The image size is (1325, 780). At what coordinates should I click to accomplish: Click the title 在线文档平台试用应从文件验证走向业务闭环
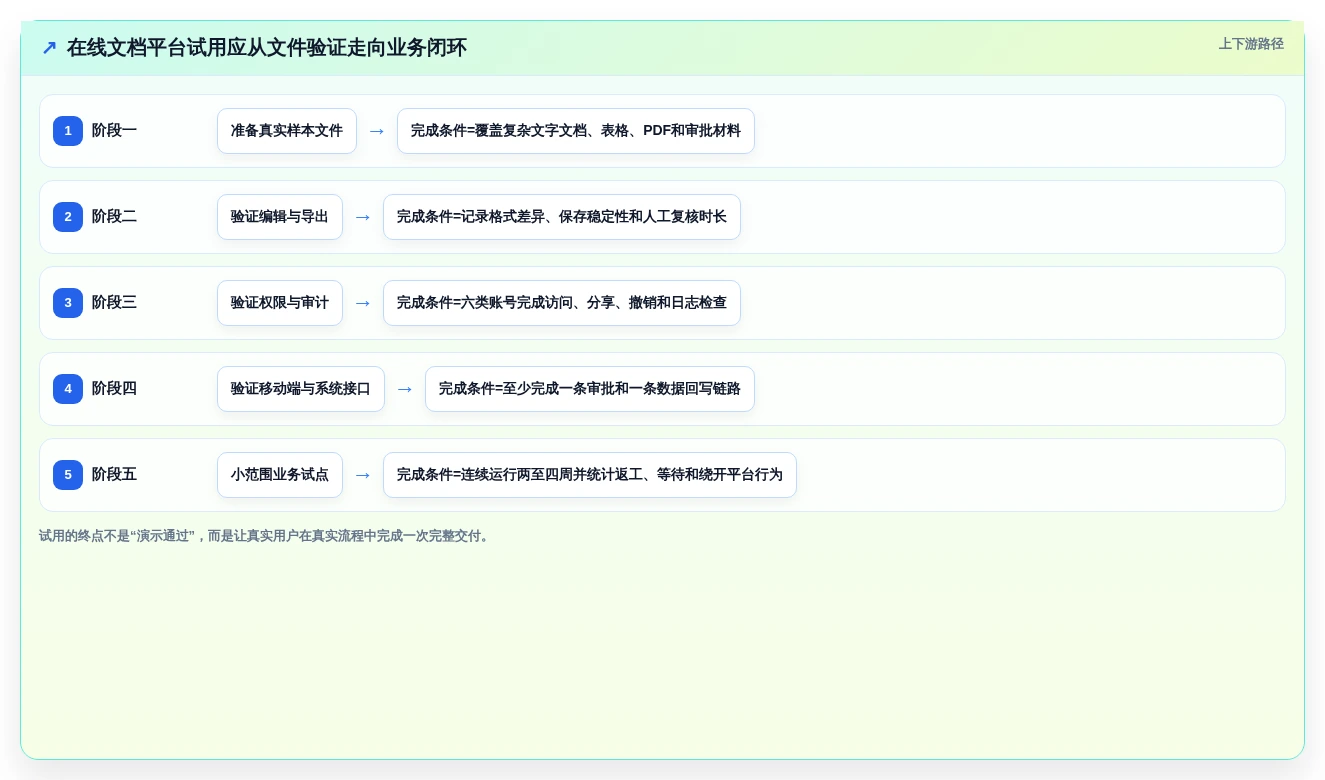pyautogui.click(x=266, y=48)
